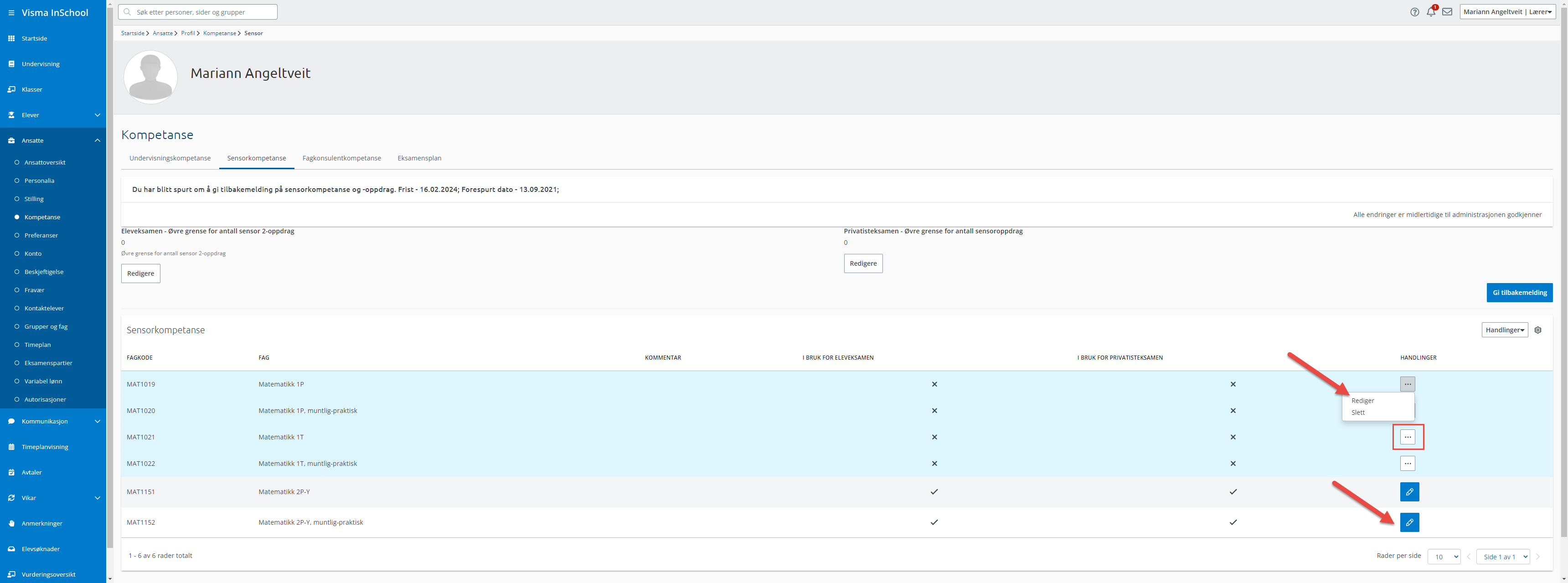This screenshot has width=1568, height=583.
Task: Edit MAT1152 row with pencil button
Action: point(1409,522)
